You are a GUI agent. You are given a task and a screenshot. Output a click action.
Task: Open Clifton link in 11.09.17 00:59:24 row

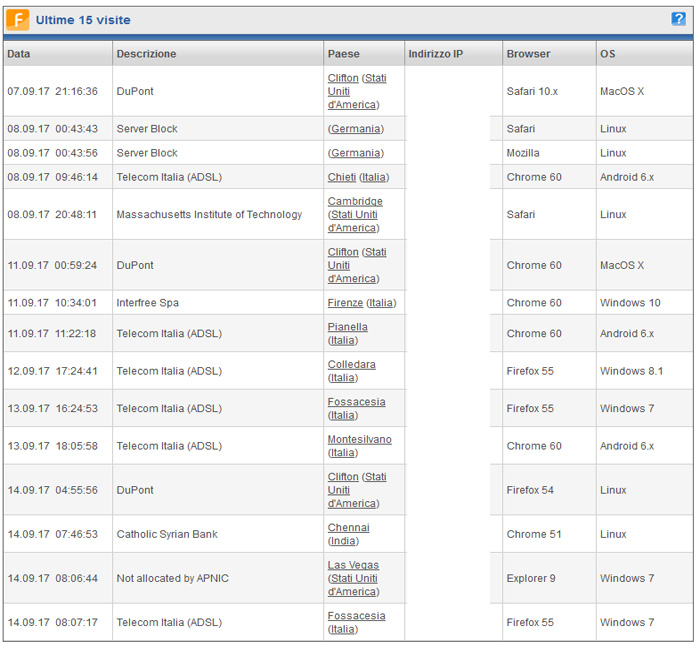coord(343,252)
